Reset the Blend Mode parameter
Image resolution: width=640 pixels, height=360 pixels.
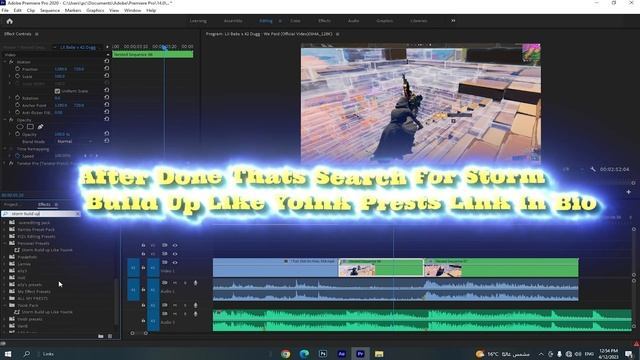[x=107, y=140]
